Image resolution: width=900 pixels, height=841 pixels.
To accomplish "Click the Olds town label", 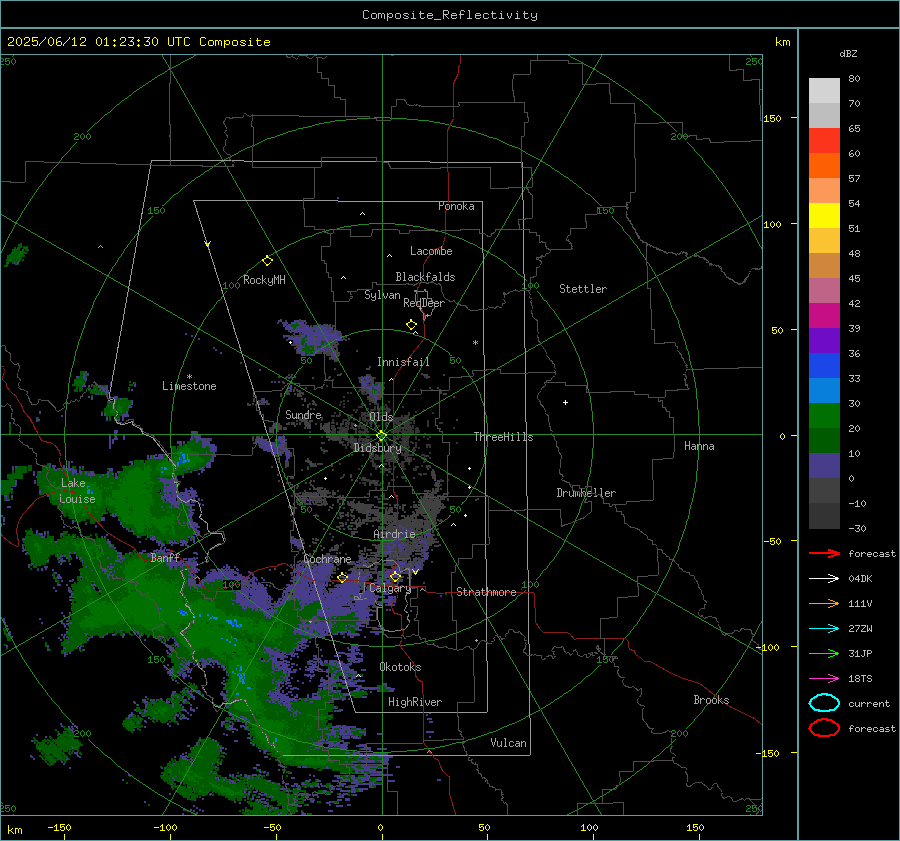I will tap(381, 417).
